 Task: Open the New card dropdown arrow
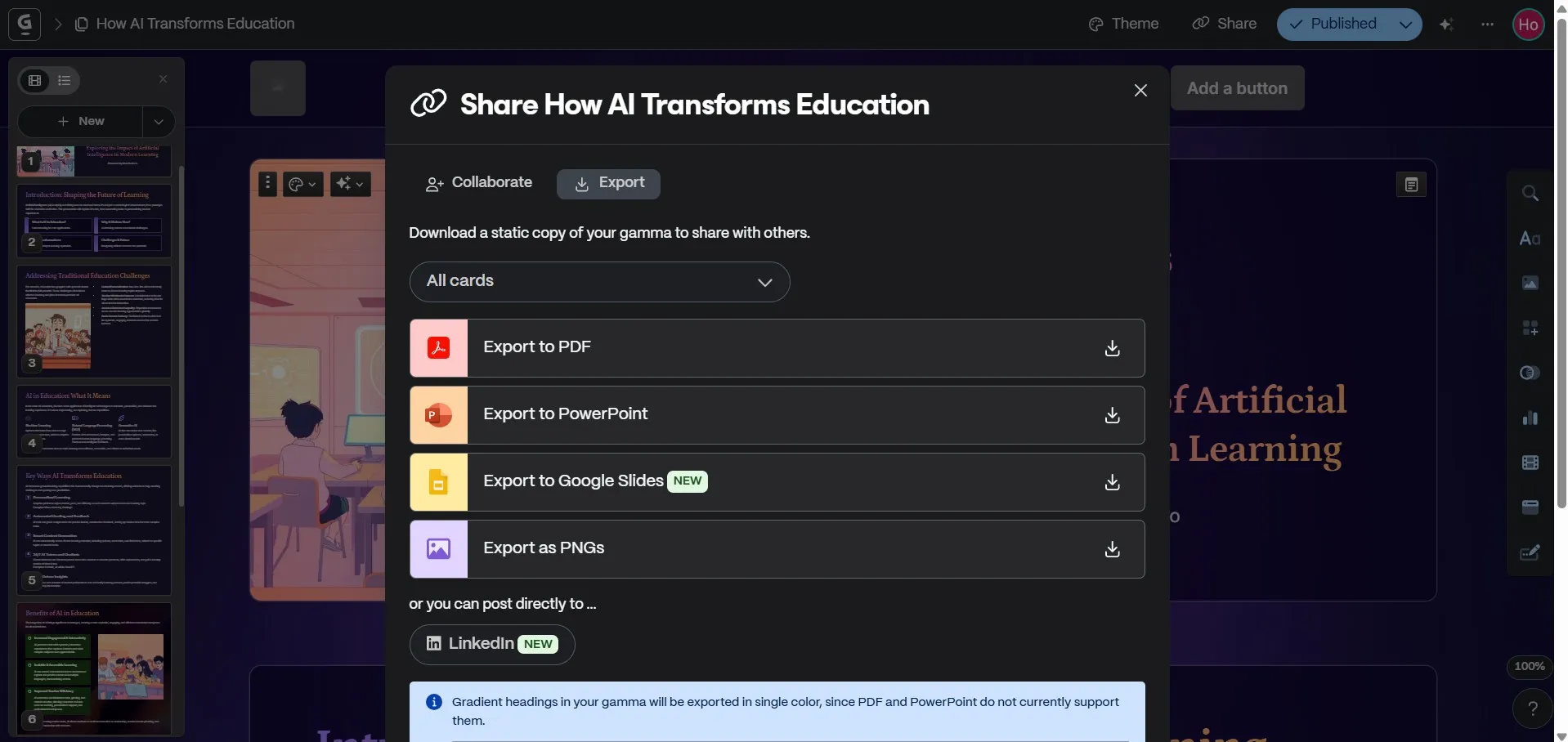159,122
